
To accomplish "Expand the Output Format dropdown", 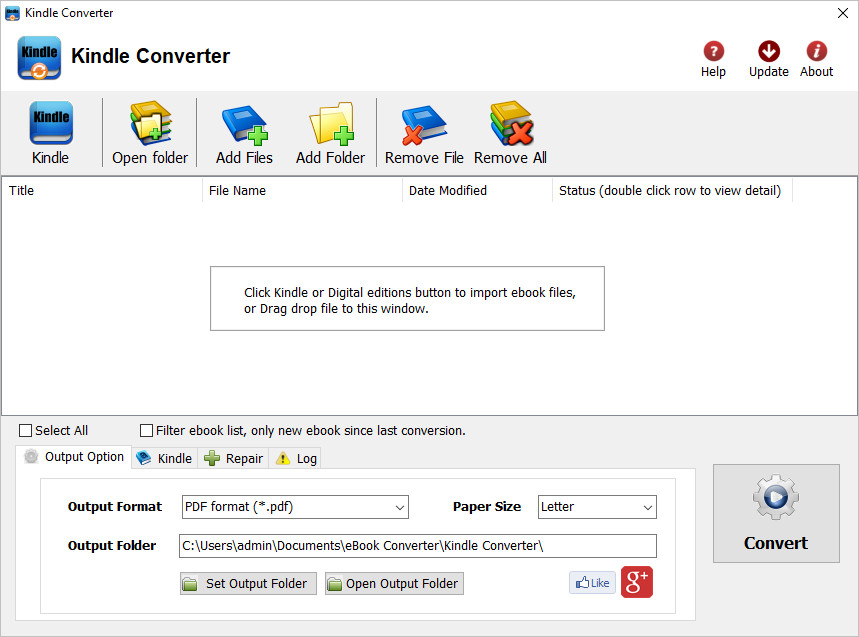I will pos(295,507).
